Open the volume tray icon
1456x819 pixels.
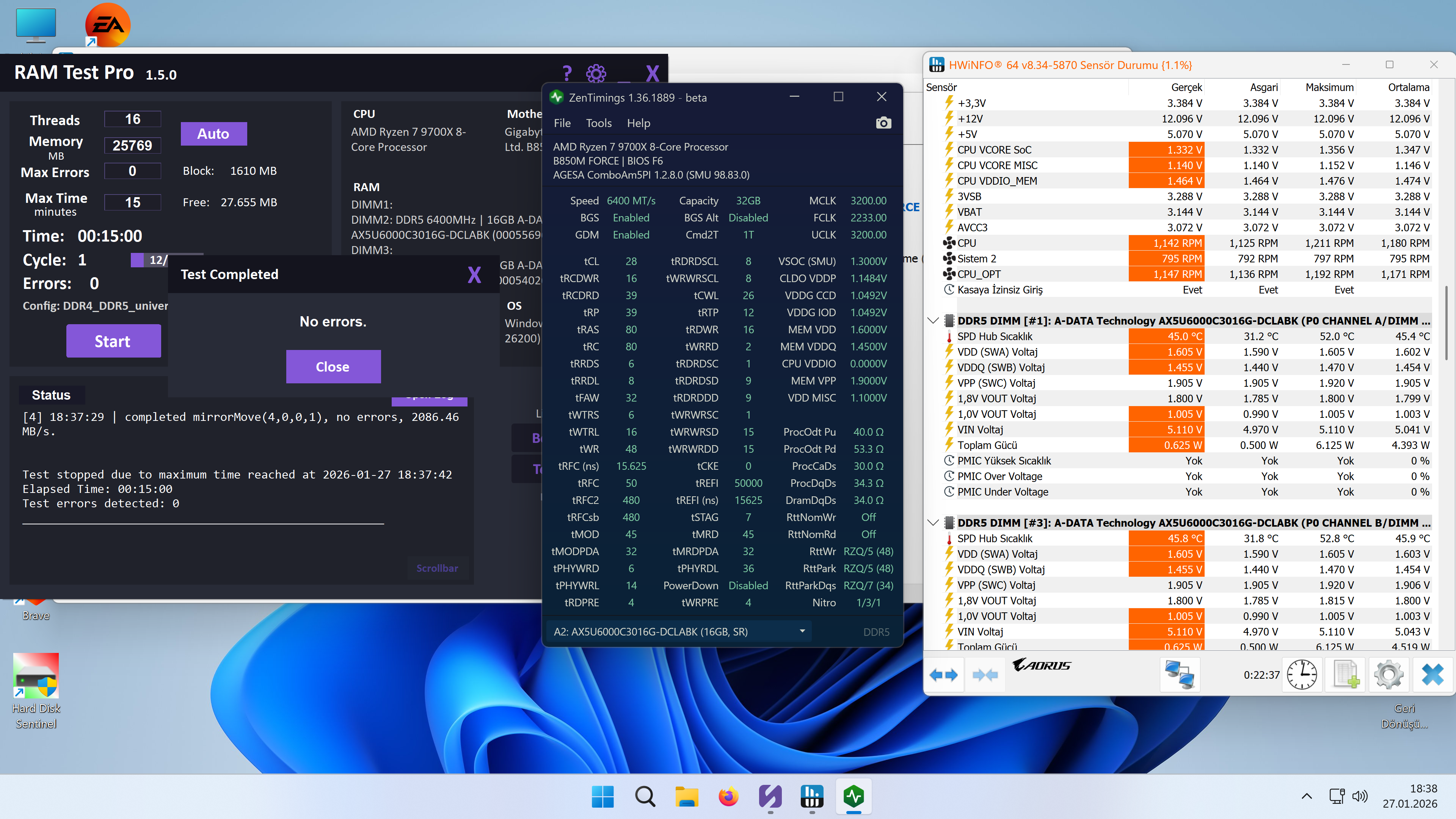pyautogui.click(x=1359, y=796)
